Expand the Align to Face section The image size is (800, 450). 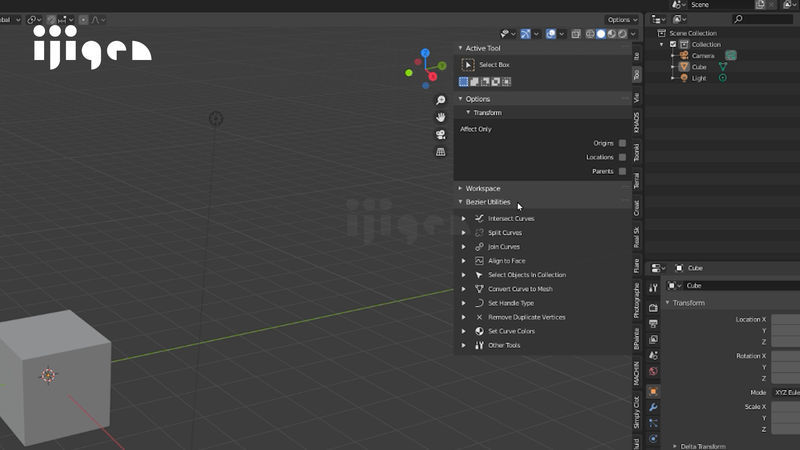click(x=464, y=261)
